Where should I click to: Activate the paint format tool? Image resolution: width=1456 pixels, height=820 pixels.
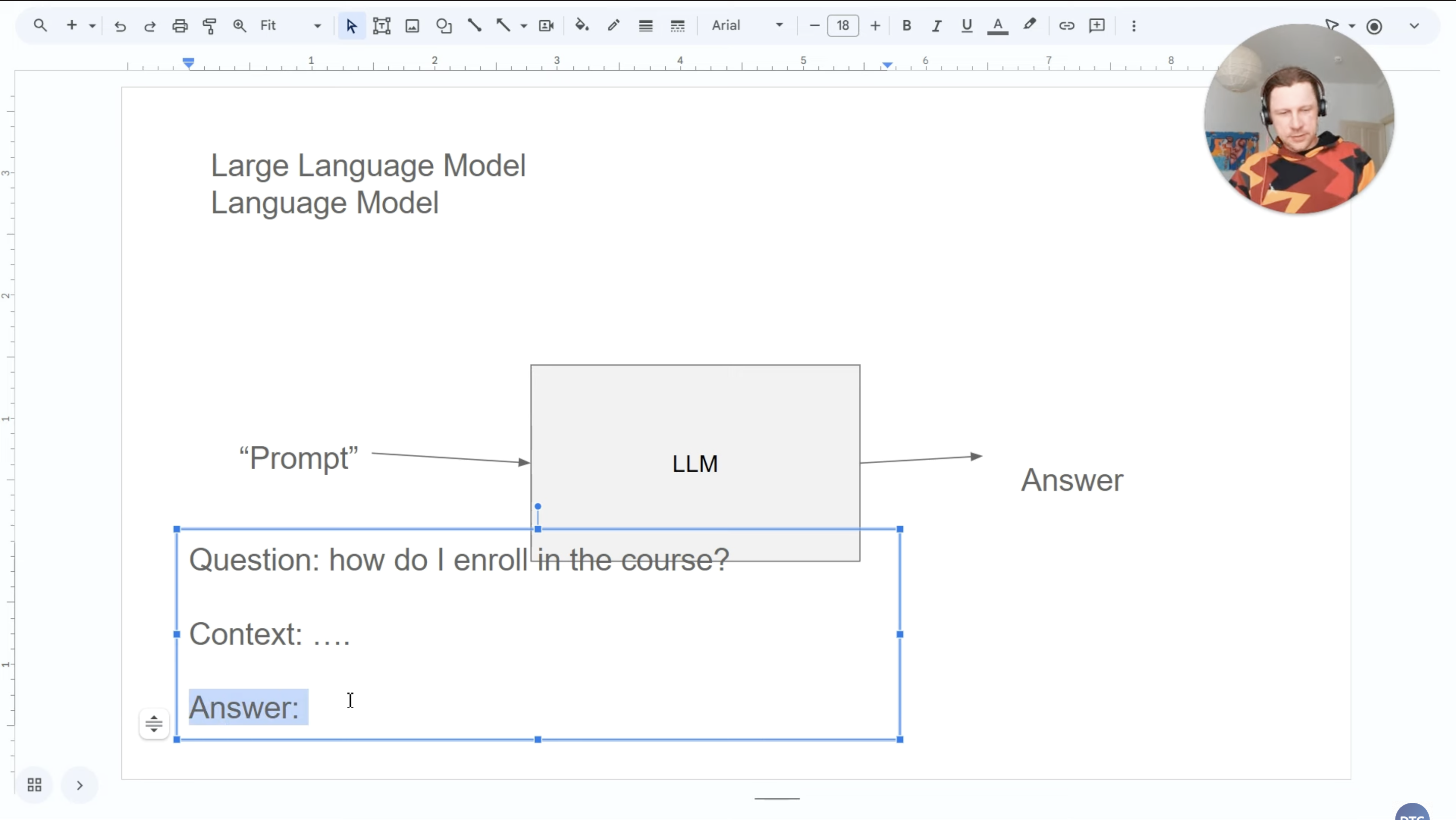210,26
